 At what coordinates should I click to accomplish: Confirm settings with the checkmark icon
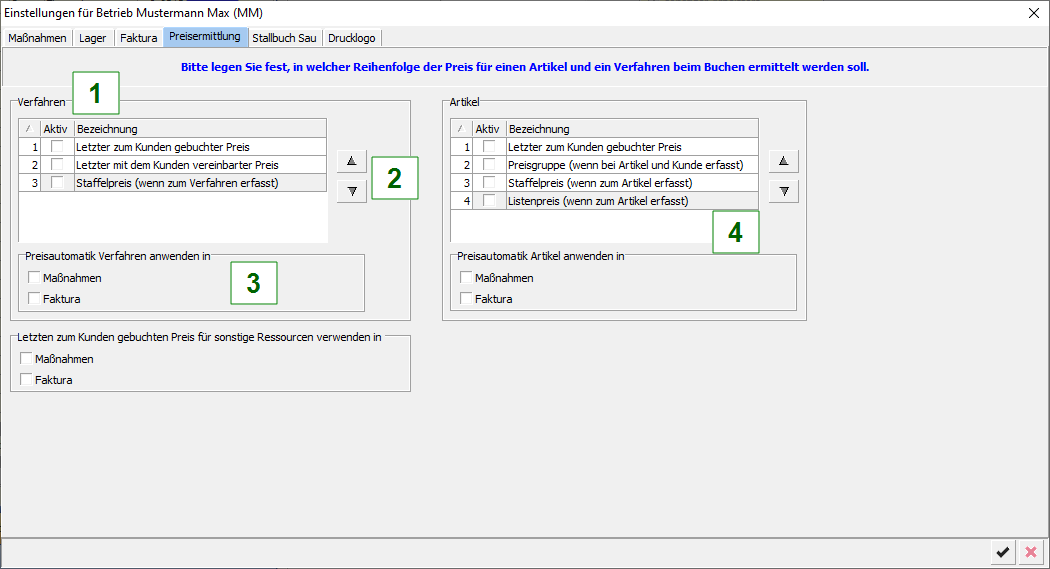pyautogui.click(x=1002, y=552)
